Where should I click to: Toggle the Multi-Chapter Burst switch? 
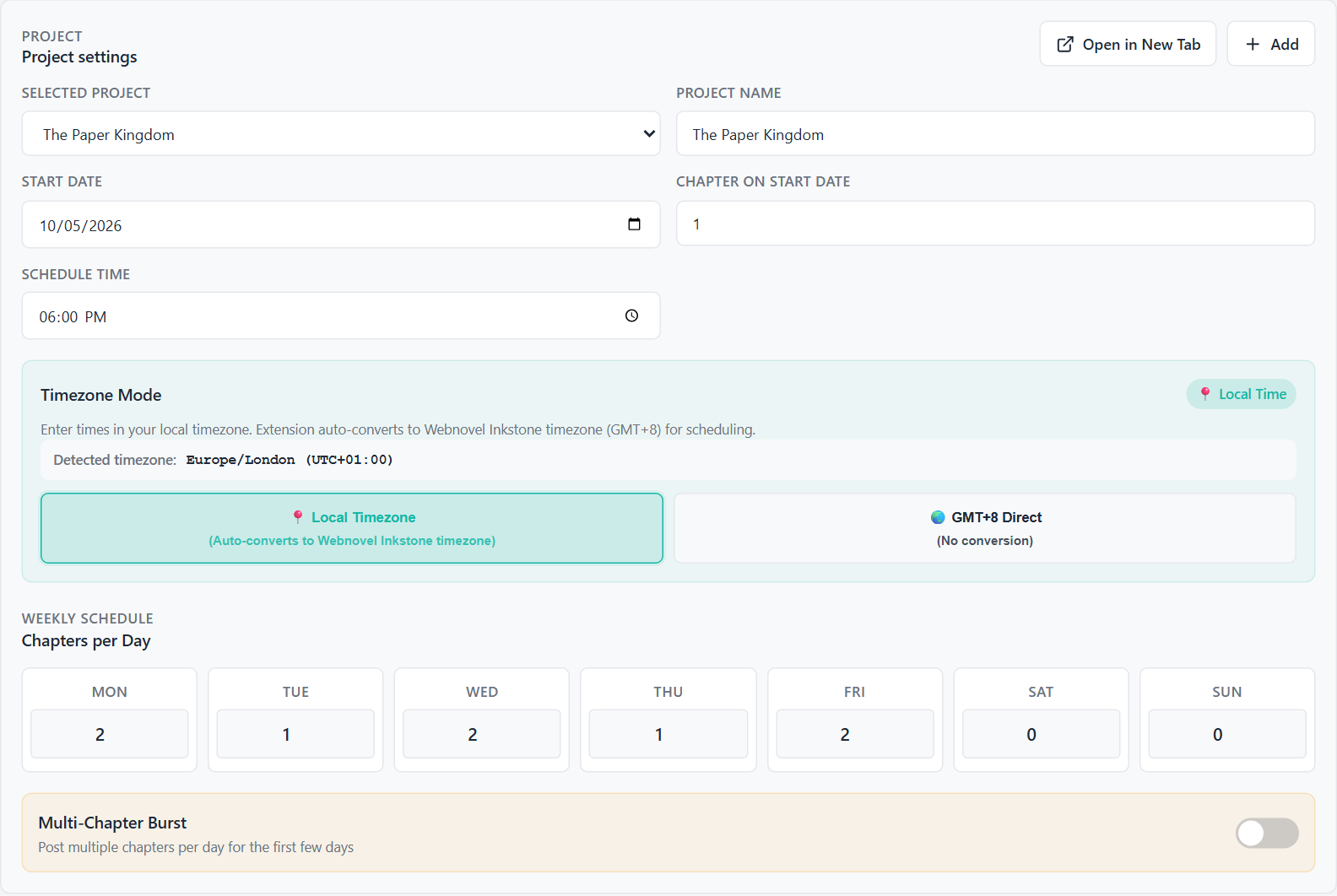coord(1267,833)
